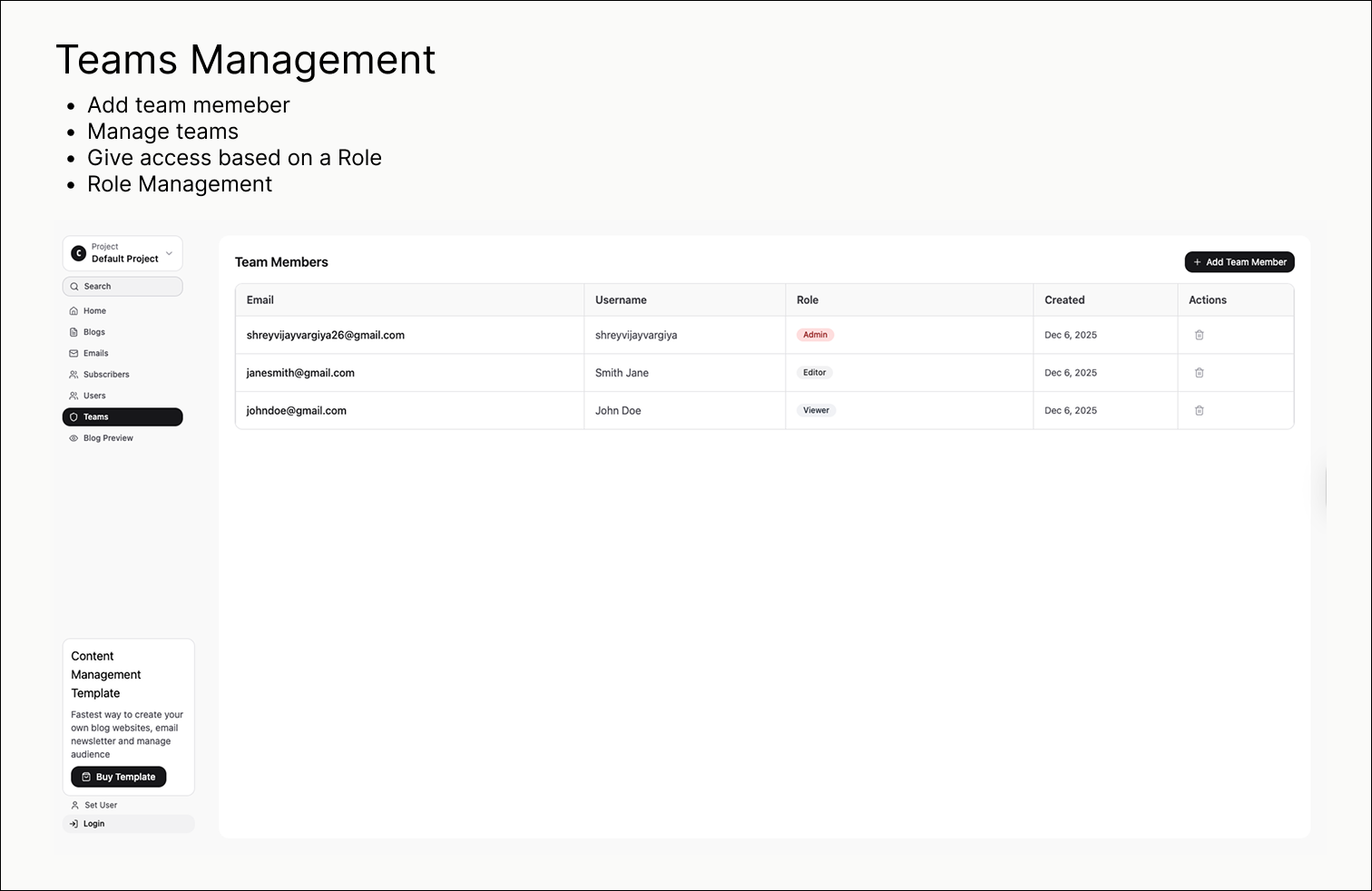The width and height of the screenshot is (1372, 891).
Task: Click the Set User option
Action: coord(101,806)
